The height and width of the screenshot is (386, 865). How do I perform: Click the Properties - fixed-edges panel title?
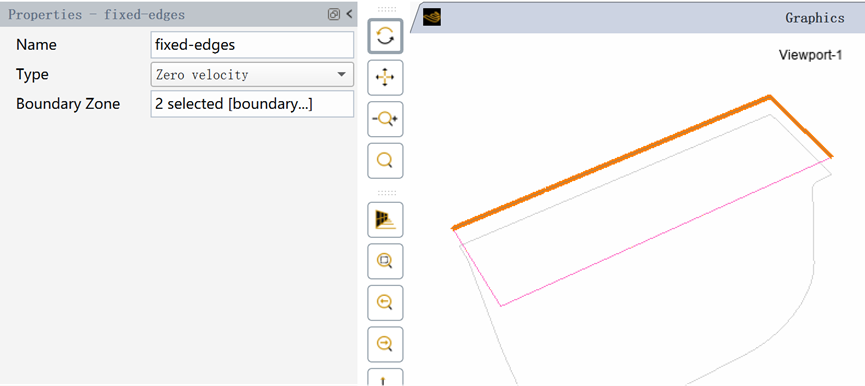coord(97,15)
